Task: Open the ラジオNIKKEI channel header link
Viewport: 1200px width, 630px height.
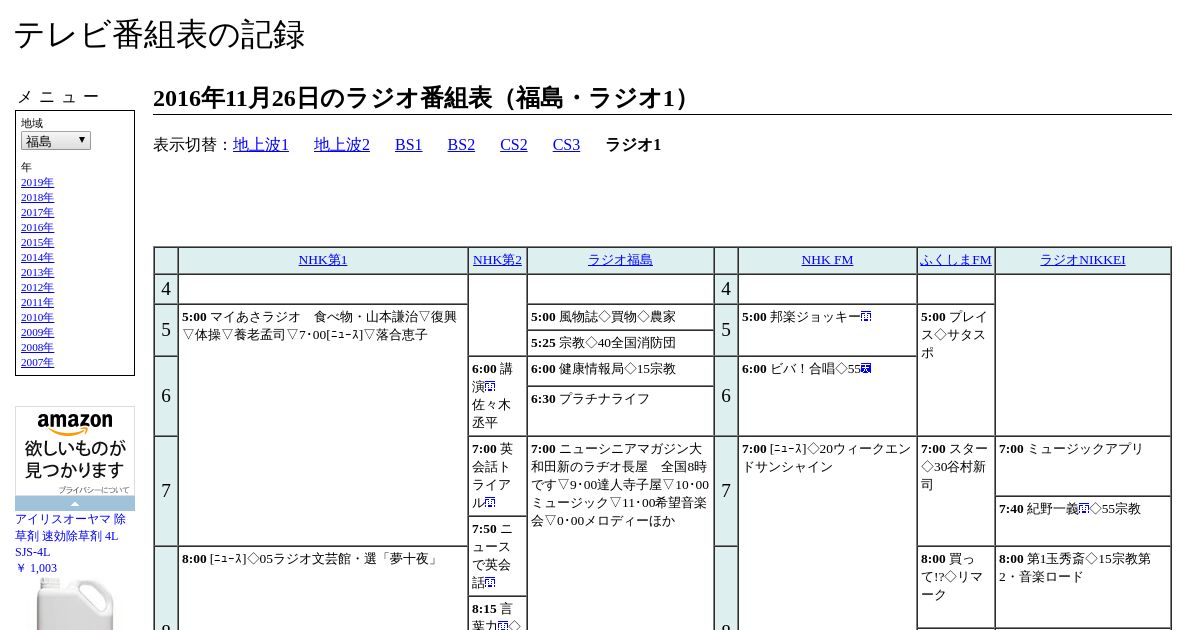Action: pos(1083,260)
